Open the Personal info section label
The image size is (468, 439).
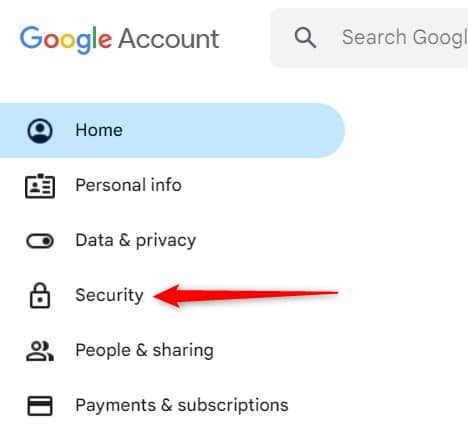point(128,185)
